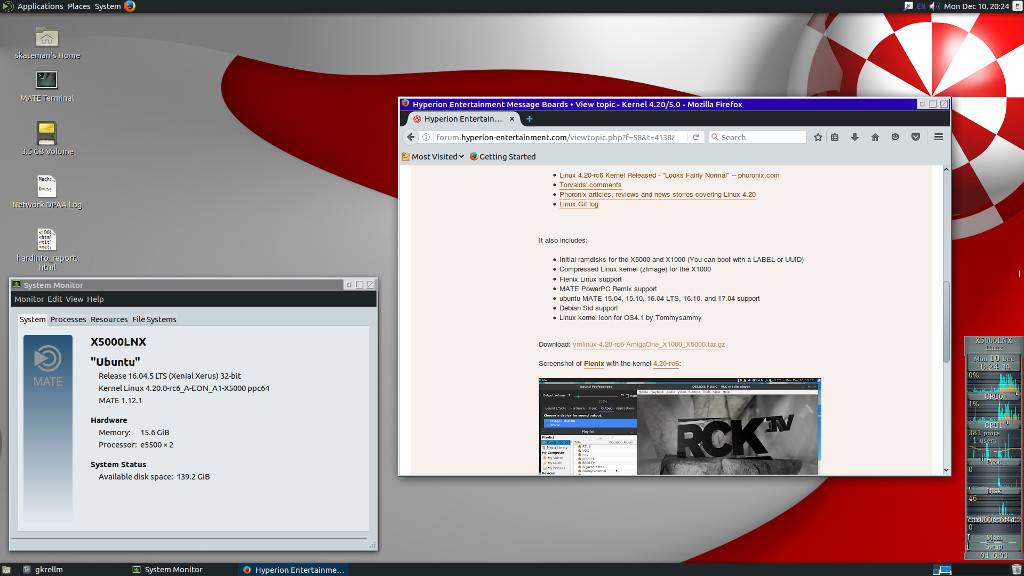Open the Pocket icon in Firefox toolbar
This screenshot has height=576, width=1024.
tap(916, 137)
